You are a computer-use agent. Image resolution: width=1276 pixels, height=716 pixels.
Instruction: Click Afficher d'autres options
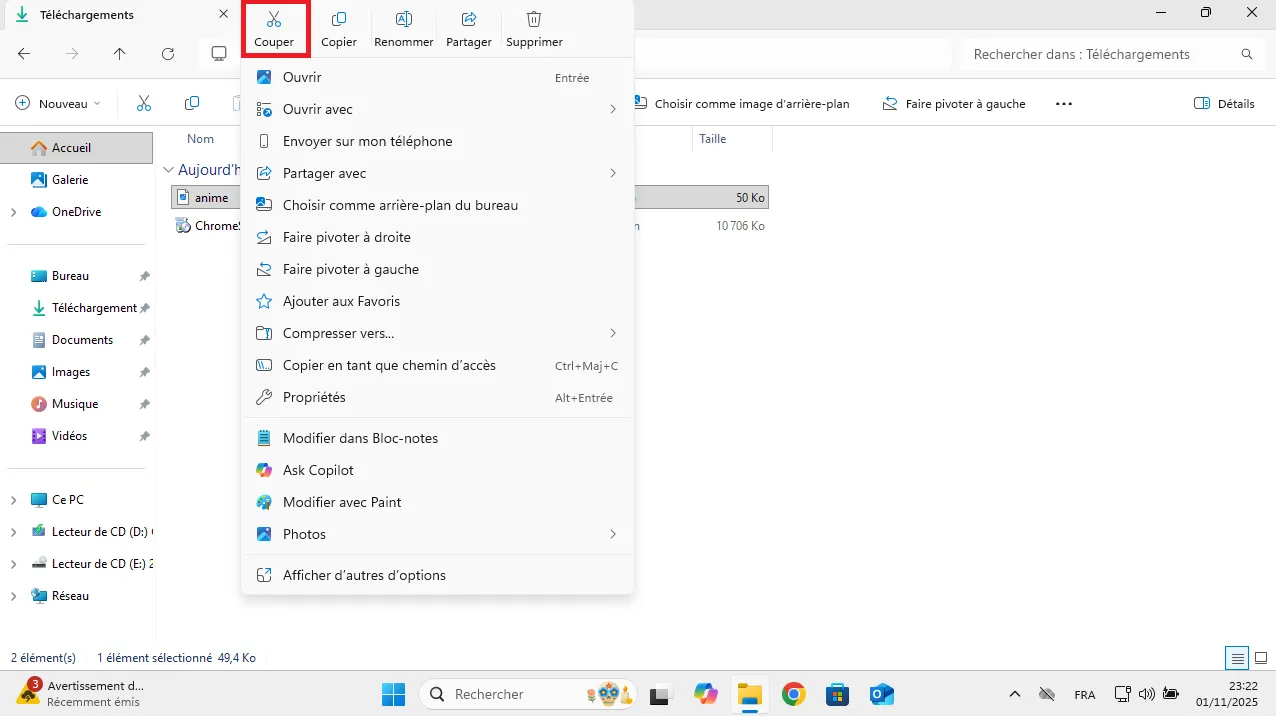365,575
